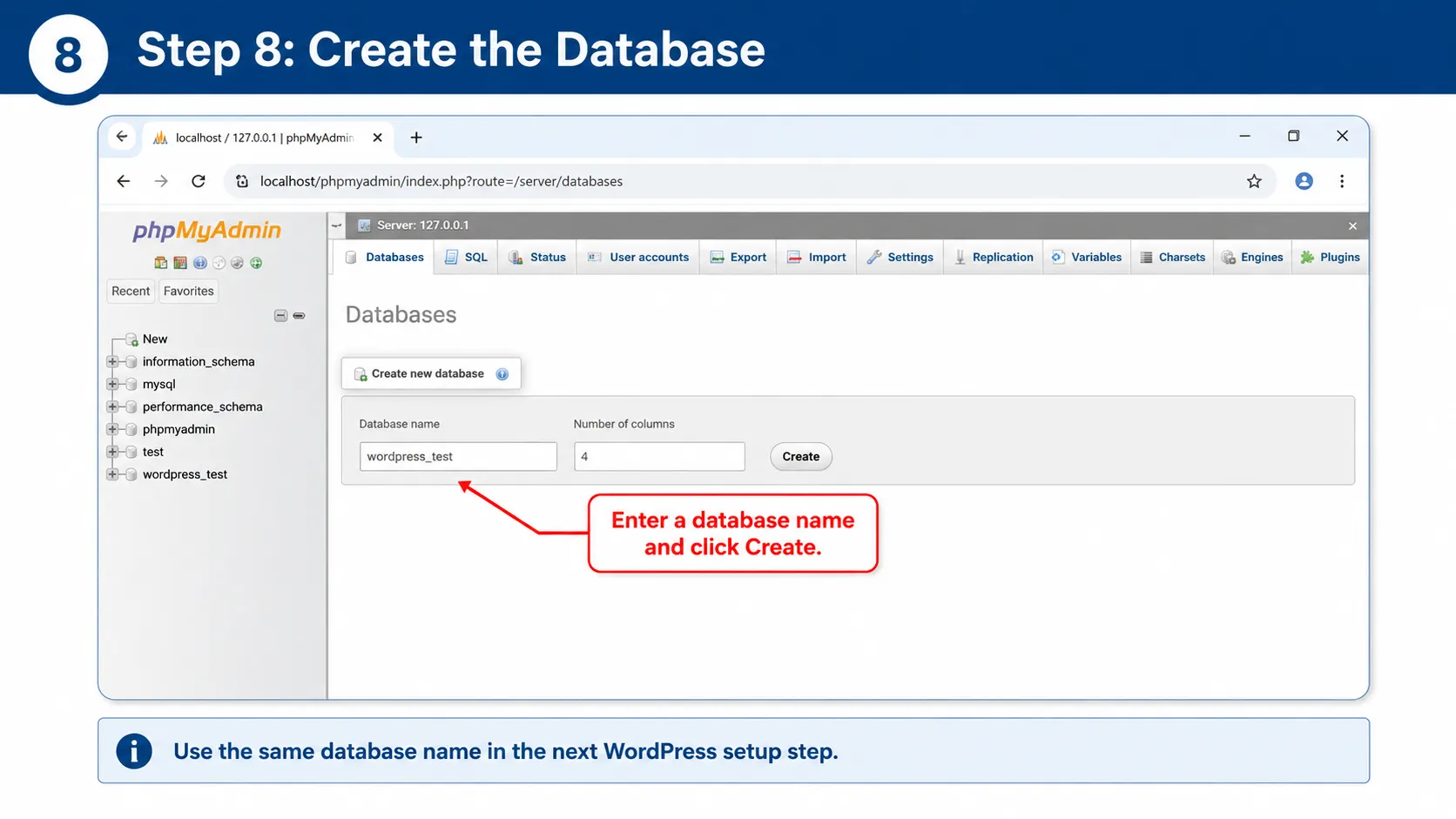Screen dimensions: 1456x819
Task: Click the white round icon after the blue info icon
Action: tap(219, 263)
